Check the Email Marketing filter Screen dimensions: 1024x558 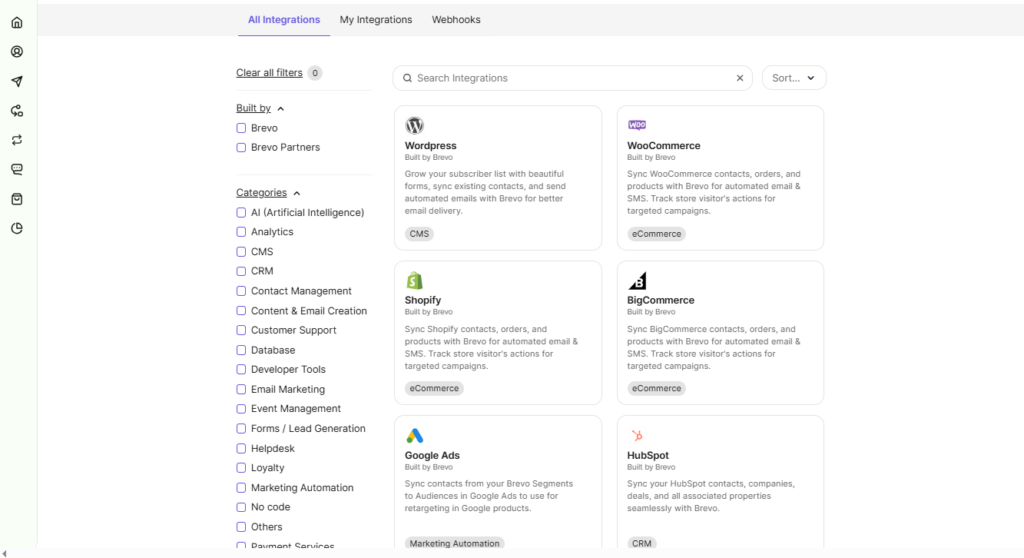241,389
